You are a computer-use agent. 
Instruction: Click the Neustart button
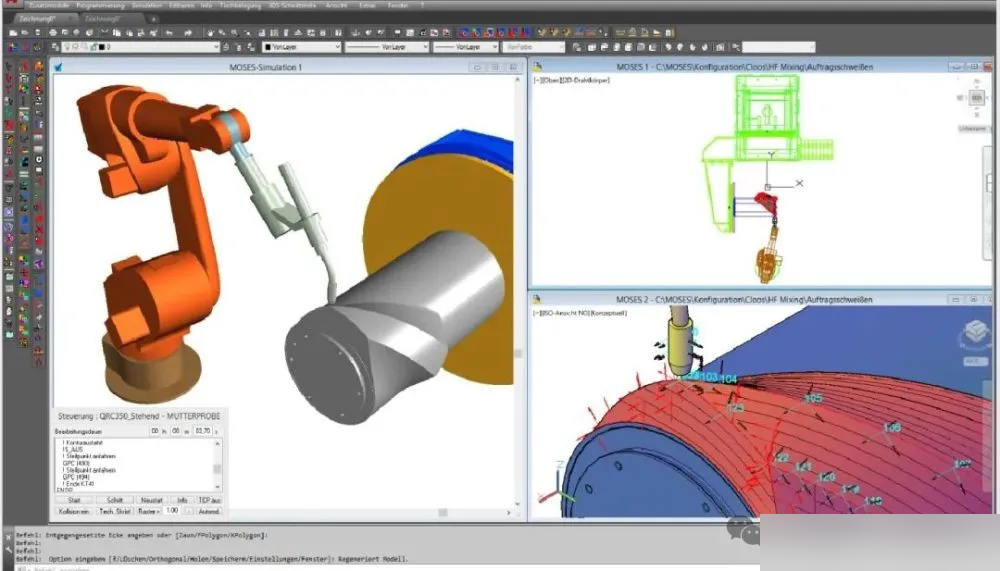152,500
